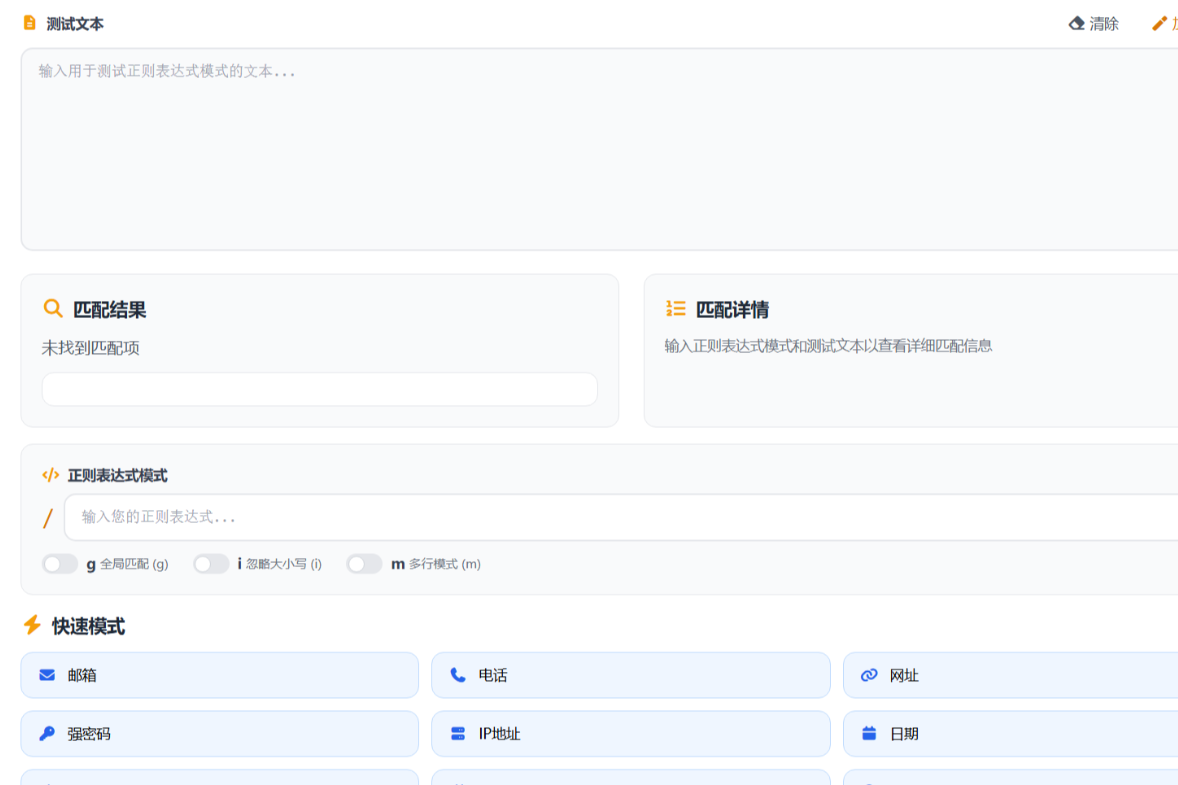1178x785 pixels.
Task: Toggle the 多行模式 (m) switch
Action: click(x=364, y=563)
